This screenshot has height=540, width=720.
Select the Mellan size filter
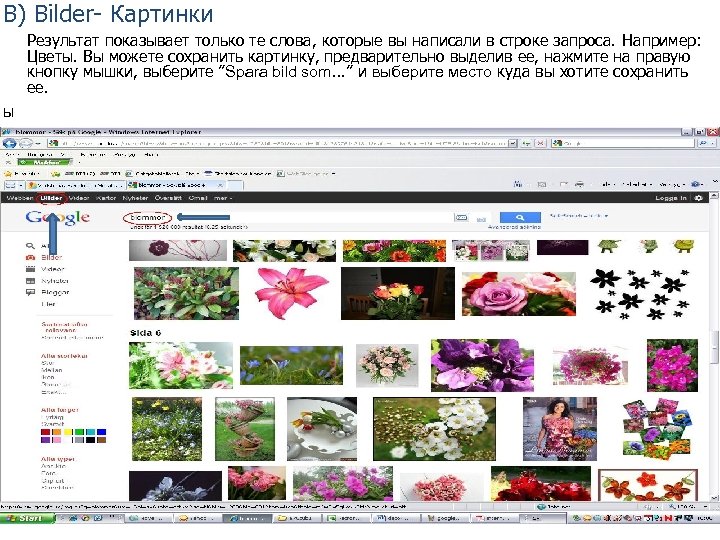[51, 370]
